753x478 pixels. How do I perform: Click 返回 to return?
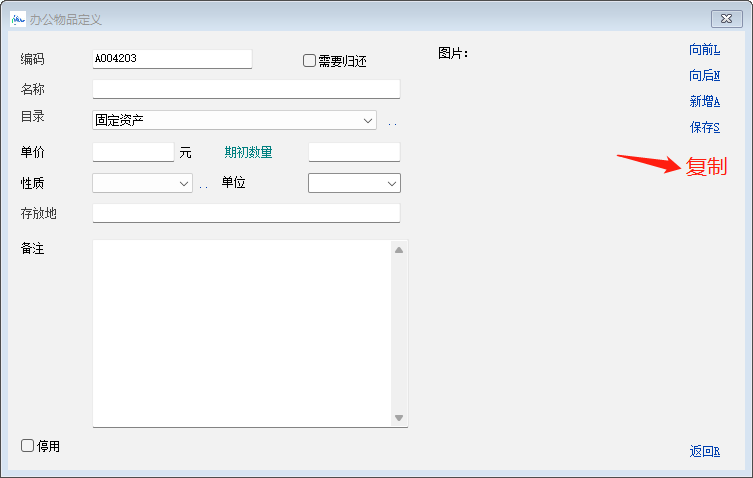click(x=704, y=451)
